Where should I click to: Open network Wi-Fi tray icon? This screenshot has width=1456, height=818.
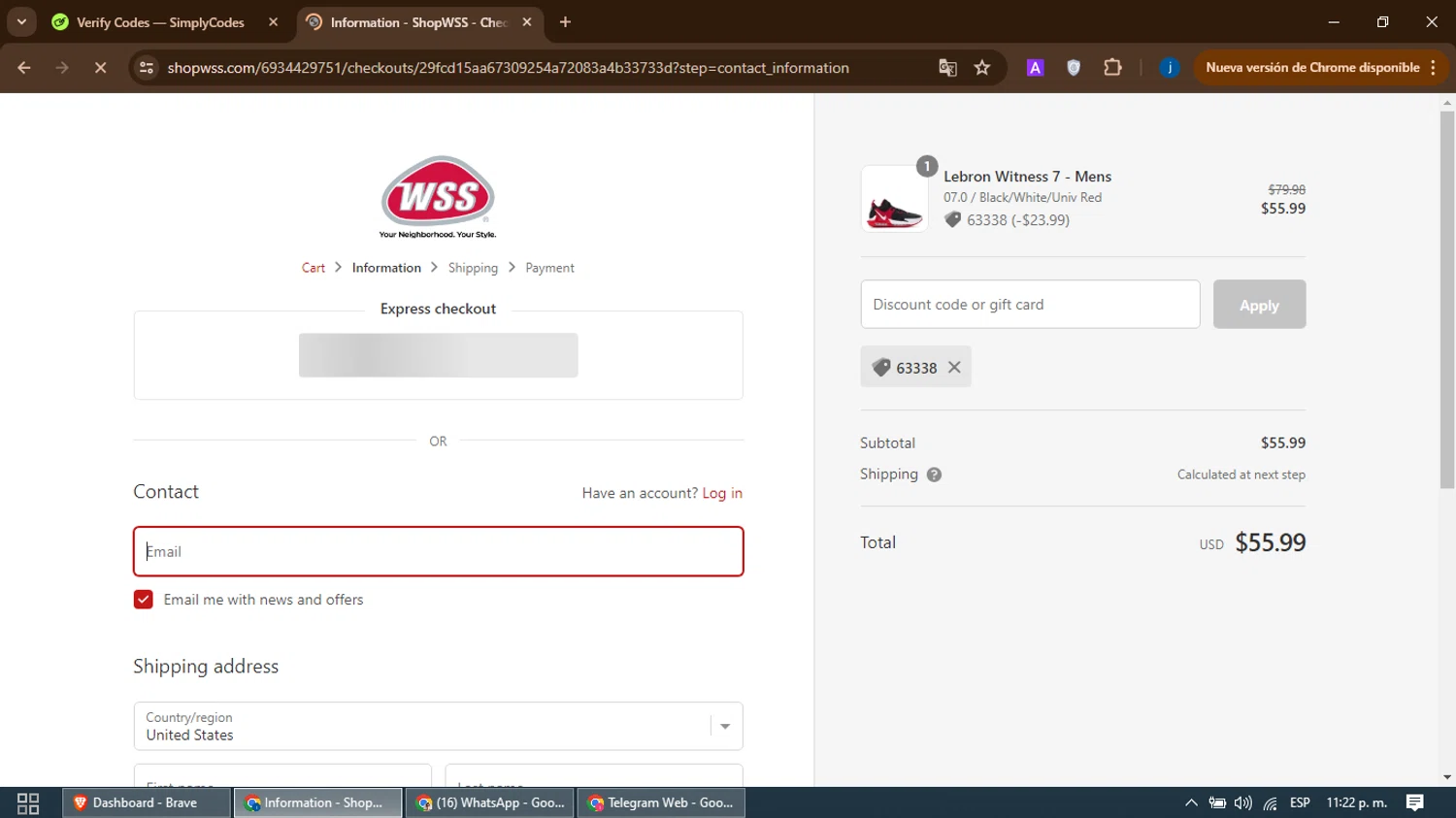[x=1271, y=803]
